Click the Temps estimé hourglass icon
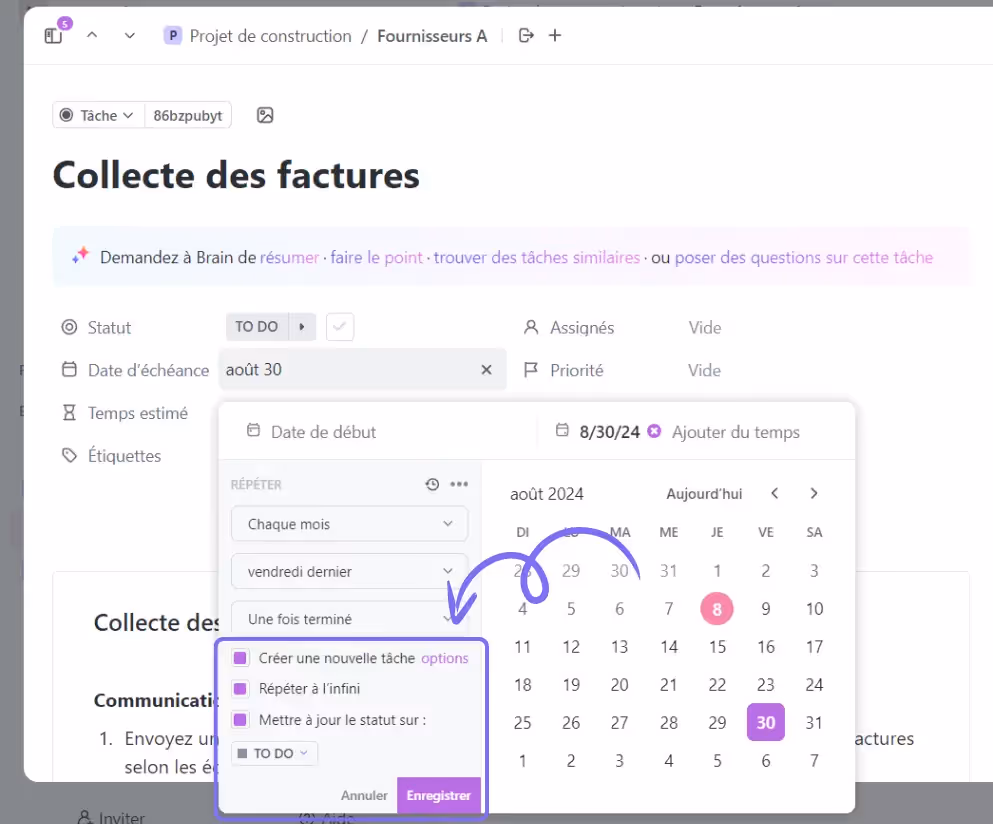 [68, 413]
